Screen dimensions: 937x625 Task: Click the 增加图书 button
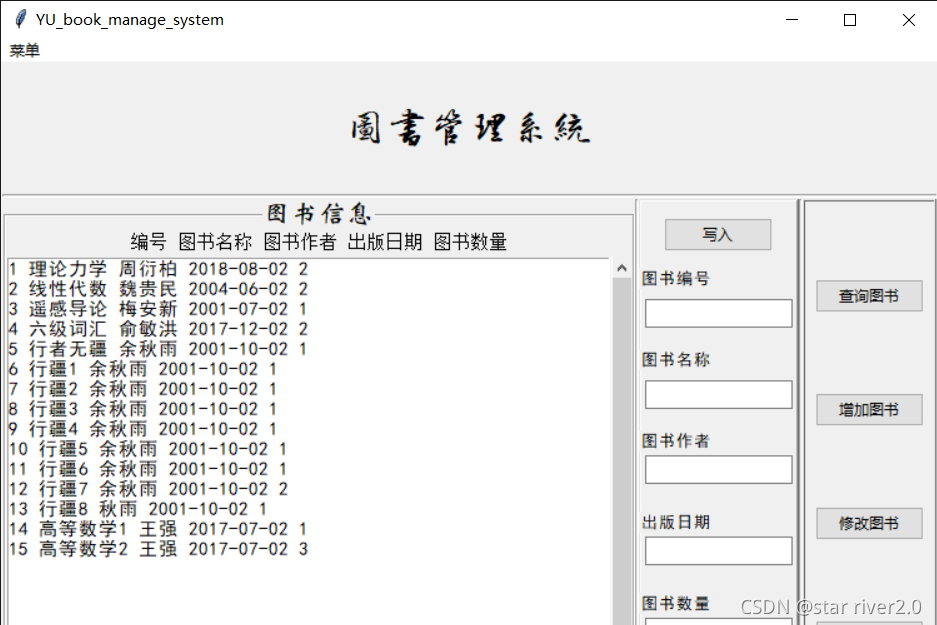point(868,409)
